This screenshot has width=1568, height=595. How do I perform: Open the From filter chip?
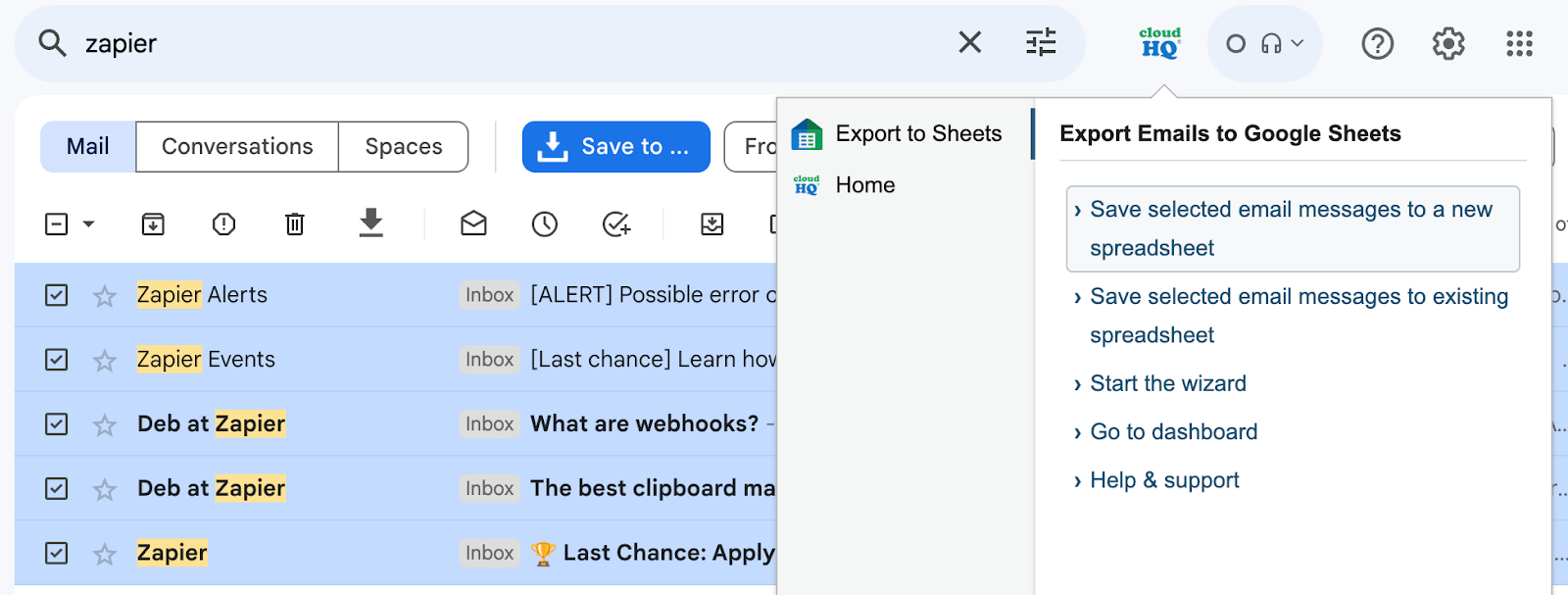751,146
